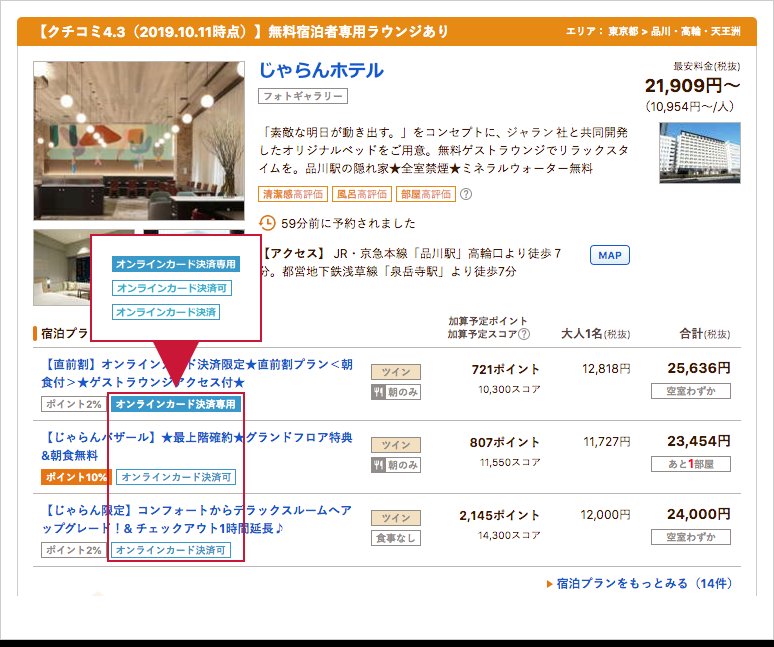Screen dimensions: 774x647
Task: Open the フォトギャラリー button
Action: click(303, 96)
